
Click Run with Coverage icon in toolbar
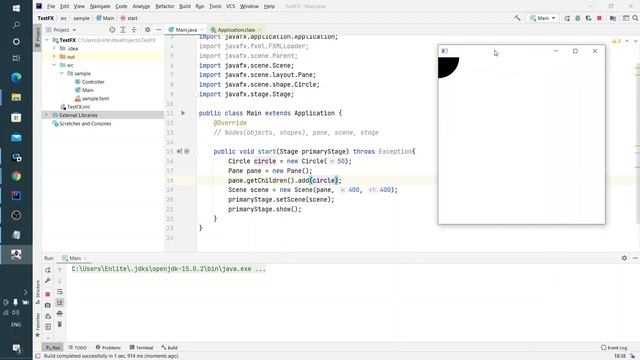(588, 18)
